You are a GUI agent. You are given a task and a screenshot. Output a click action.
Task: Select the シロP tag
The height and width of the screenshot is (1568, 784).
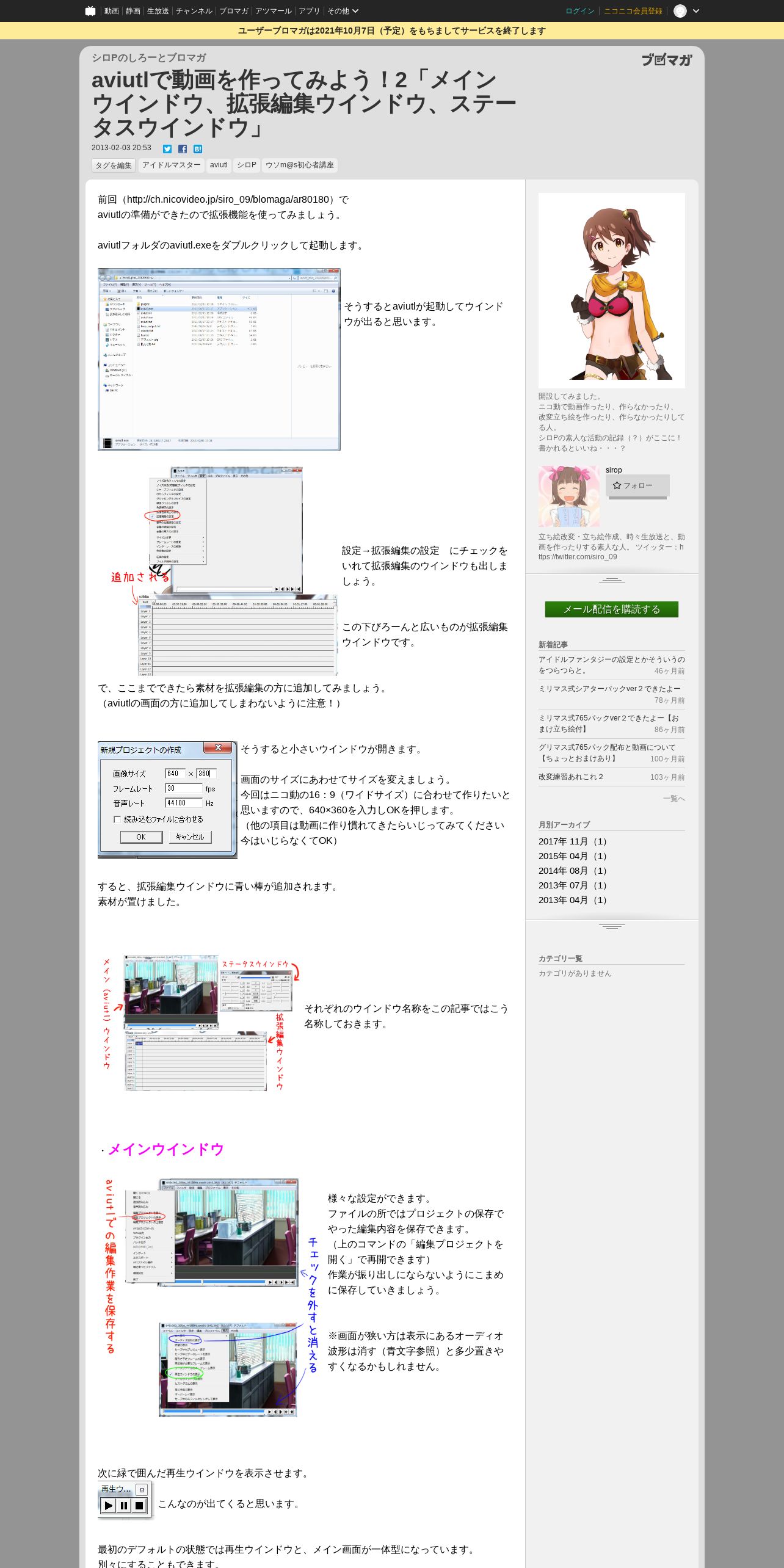click(247, 165)
